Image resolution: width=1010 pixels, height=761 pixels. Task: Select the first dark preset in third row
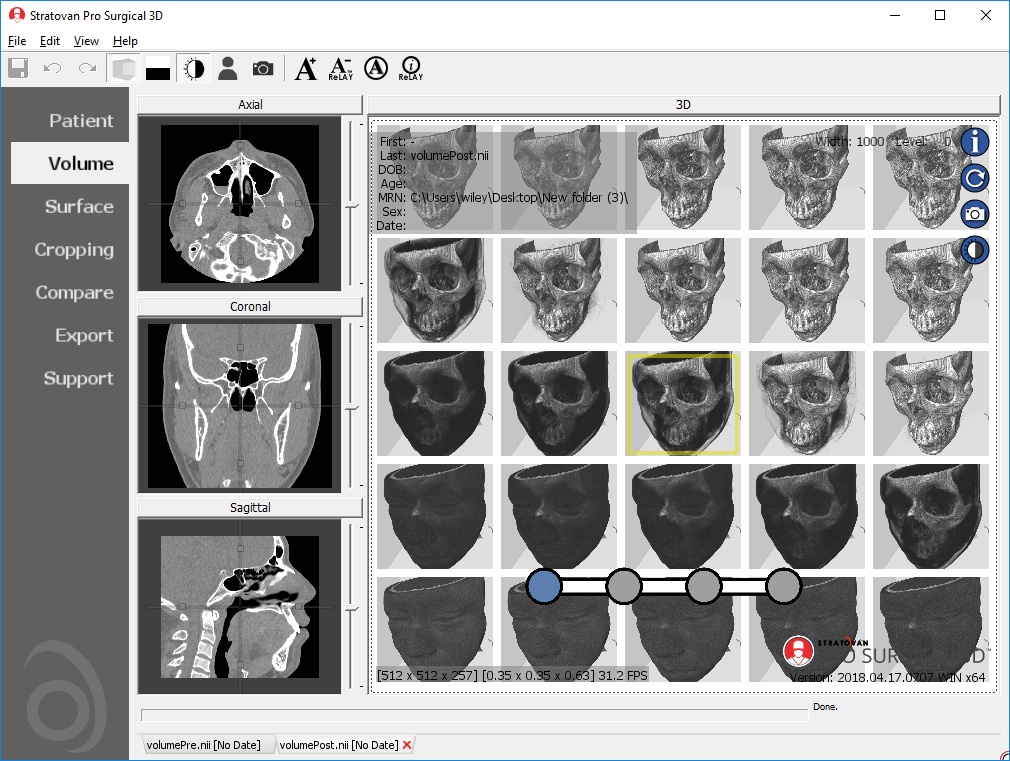pyautogui.click(x=435, y=404)
